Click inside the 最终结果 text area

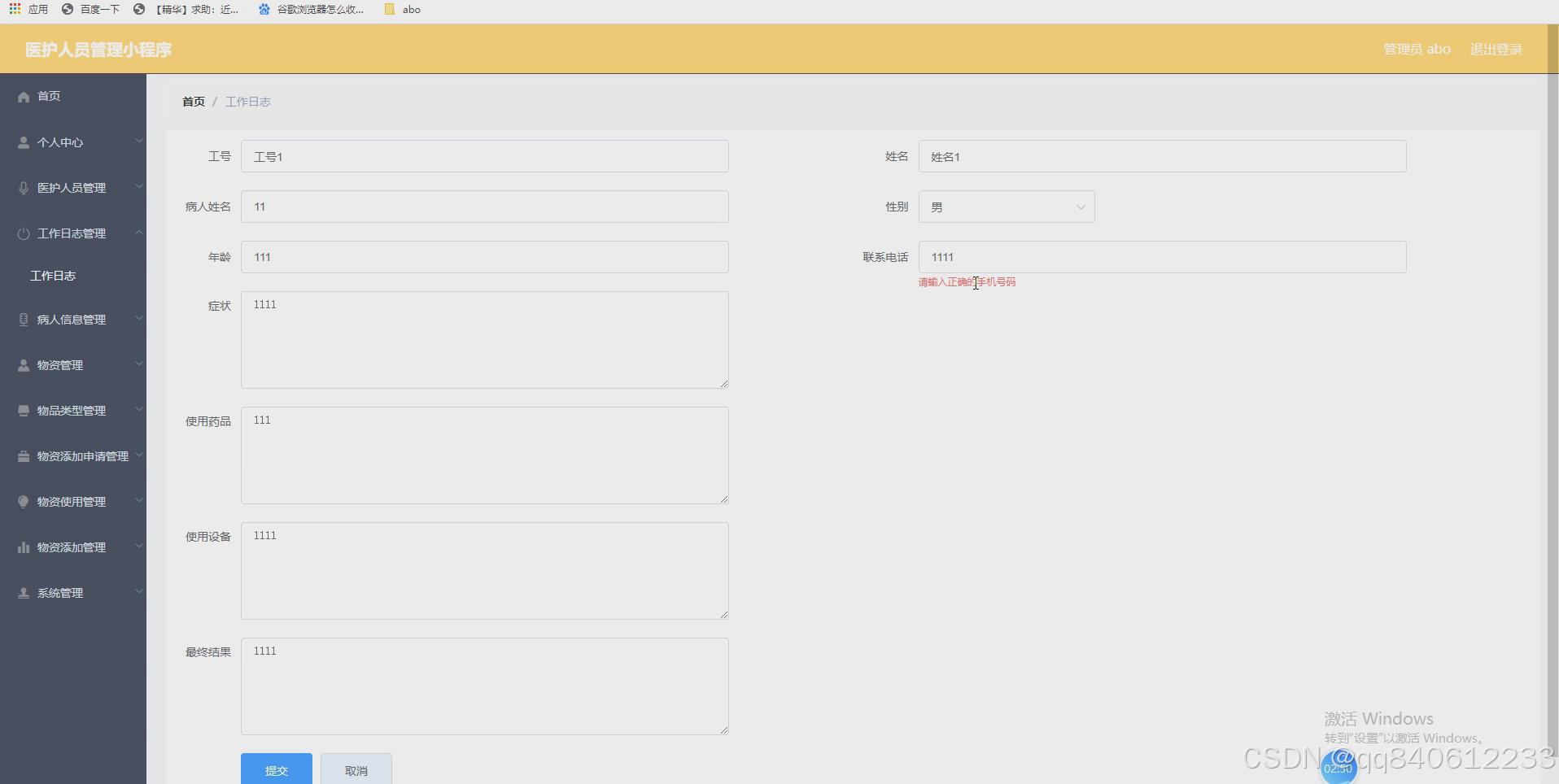click(x=485, y=686)
